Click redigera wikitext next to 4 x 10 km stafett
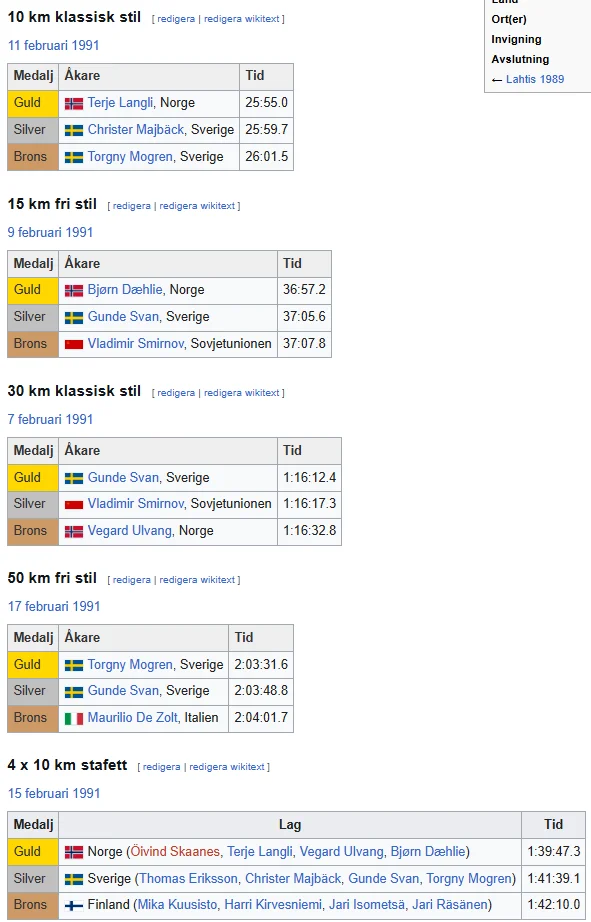 (x=227, y=767)
